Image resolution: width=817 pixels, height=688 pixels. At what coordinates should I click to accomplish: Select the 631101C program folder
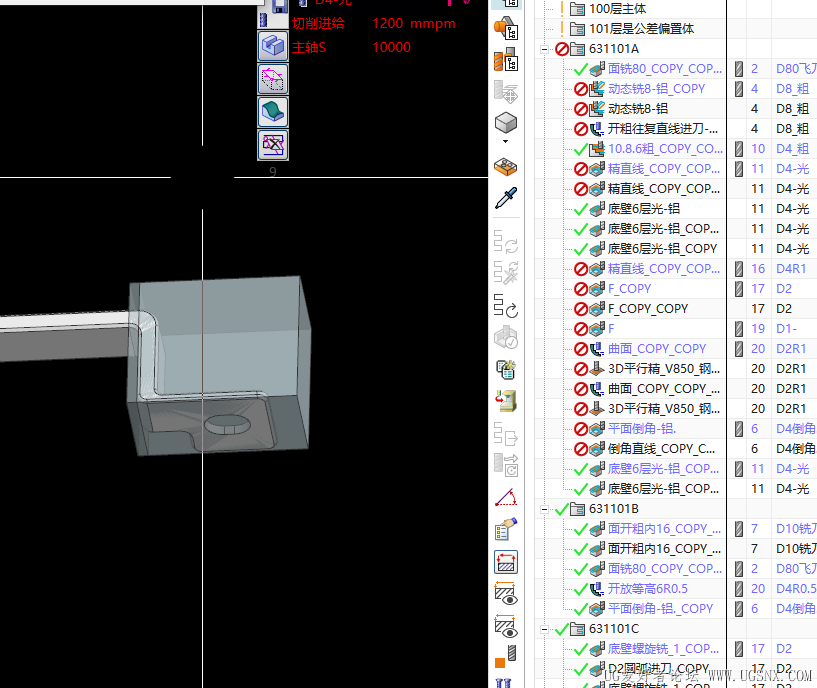(614, 629)
